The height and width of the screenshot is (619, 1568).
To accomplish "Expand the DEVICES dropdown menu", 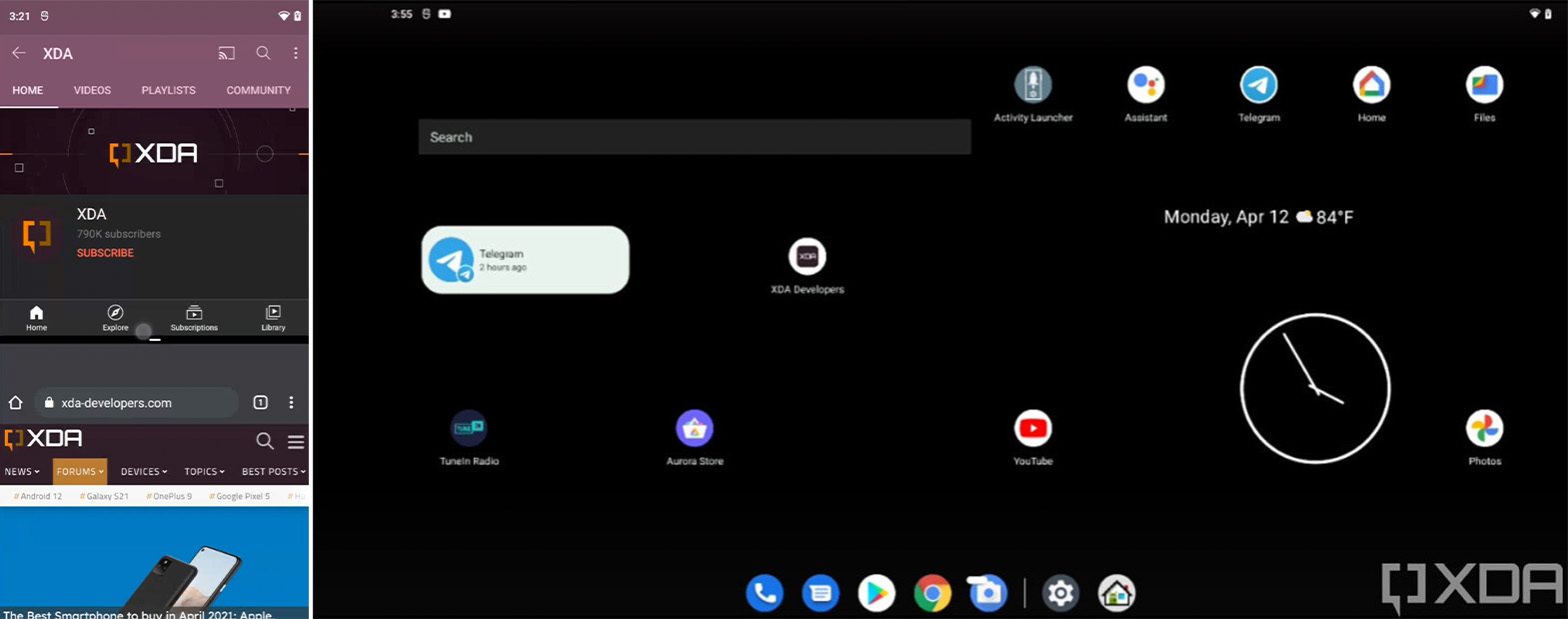I will pyautogui.click(x=144, y=471).
